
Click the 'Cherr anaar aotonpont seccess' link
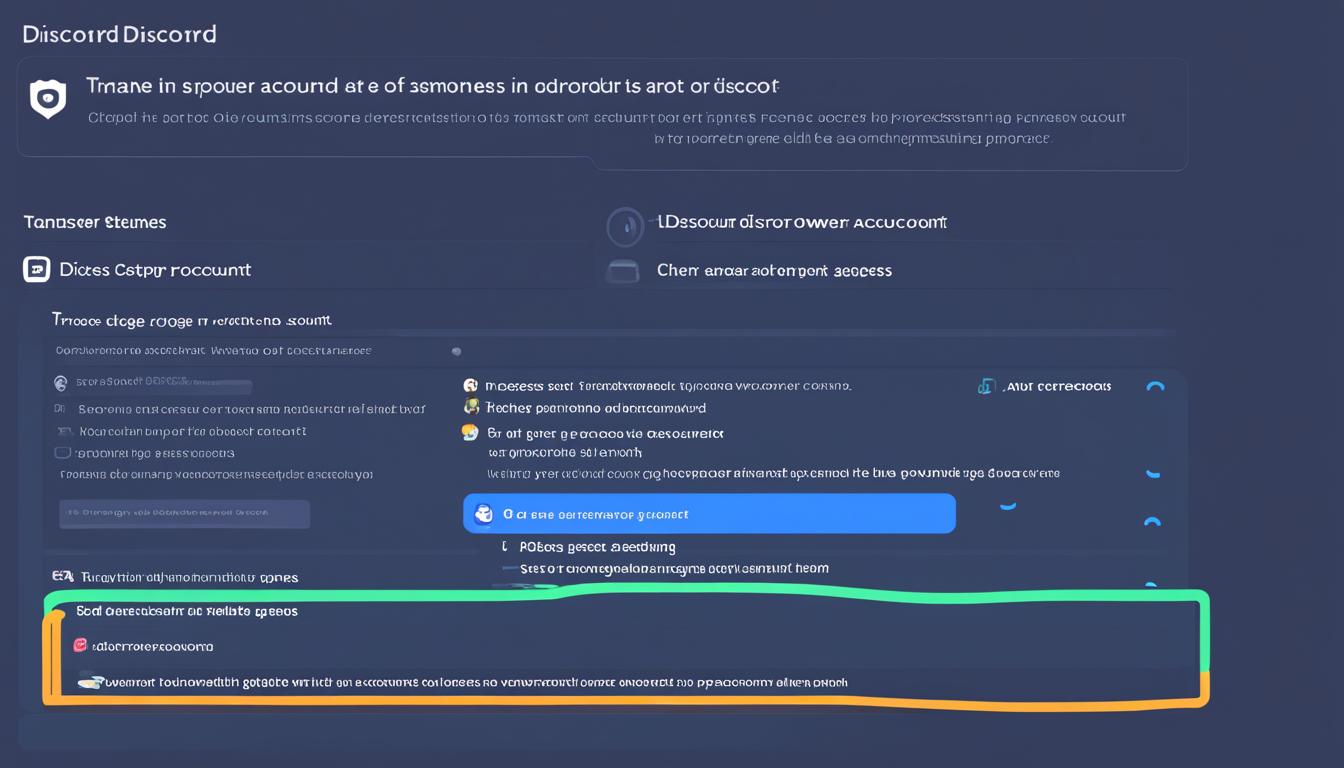[x=774, y=270]
